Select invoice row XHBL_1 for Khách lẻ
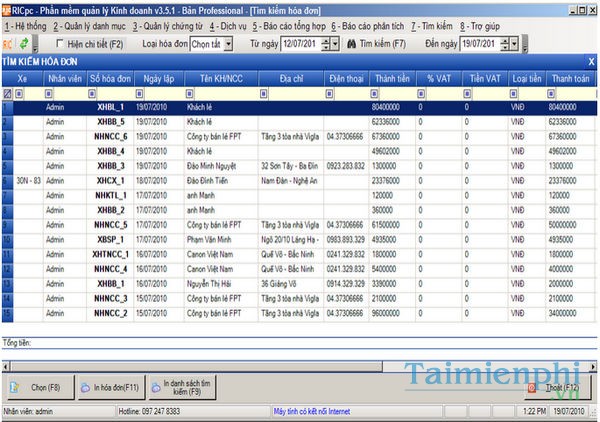Image resolution: width=600 pixels, height=422 pixels. pos(110,105)
